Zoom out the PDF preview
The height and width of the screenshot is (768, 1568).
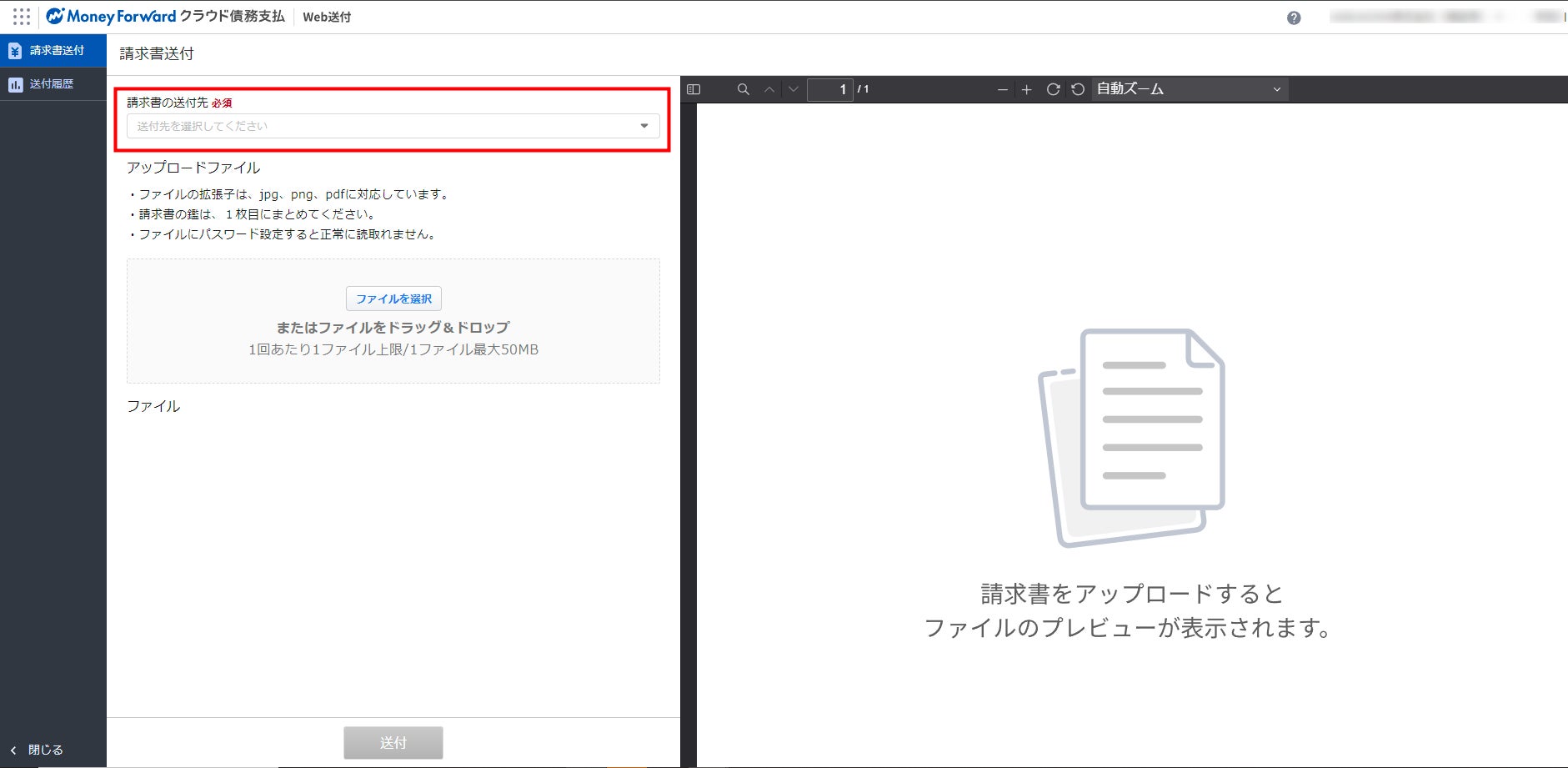coord(1003,89)
